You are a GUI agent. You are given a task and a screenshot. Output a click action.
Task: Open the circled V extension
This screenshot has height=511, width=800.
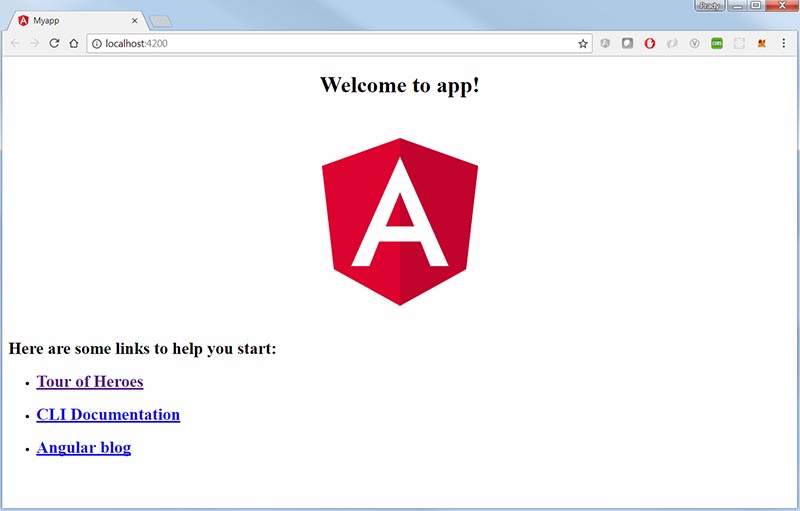[x=694, y=43]
